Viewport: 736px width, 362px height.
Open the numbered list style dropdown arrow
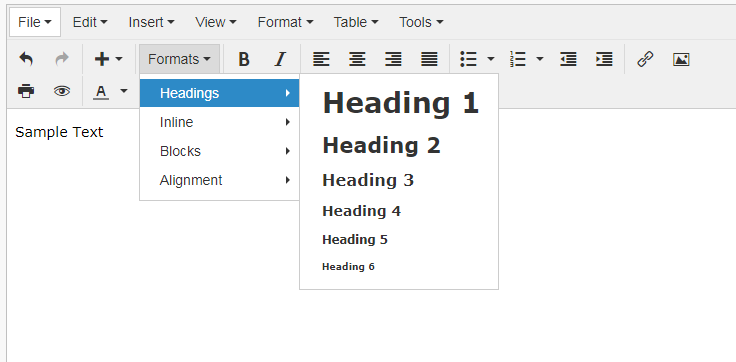(539, 59)
